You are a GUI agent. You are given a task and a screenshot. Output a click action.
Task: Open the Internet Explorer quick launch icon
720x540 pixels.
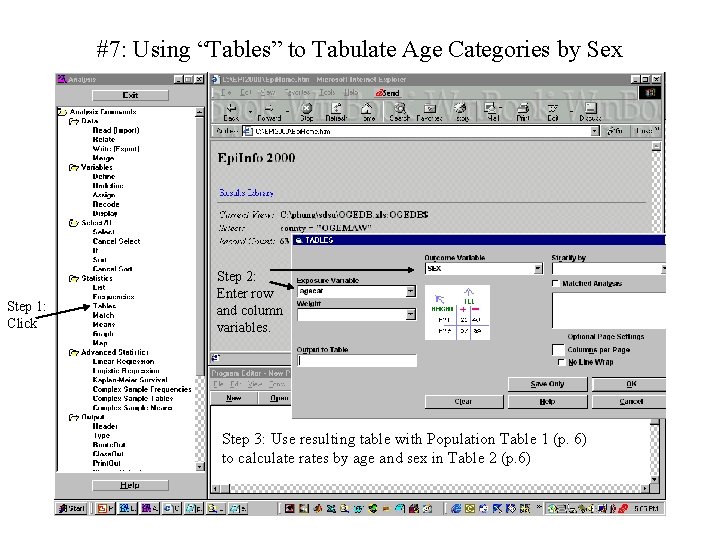click(x=456, y=508)
